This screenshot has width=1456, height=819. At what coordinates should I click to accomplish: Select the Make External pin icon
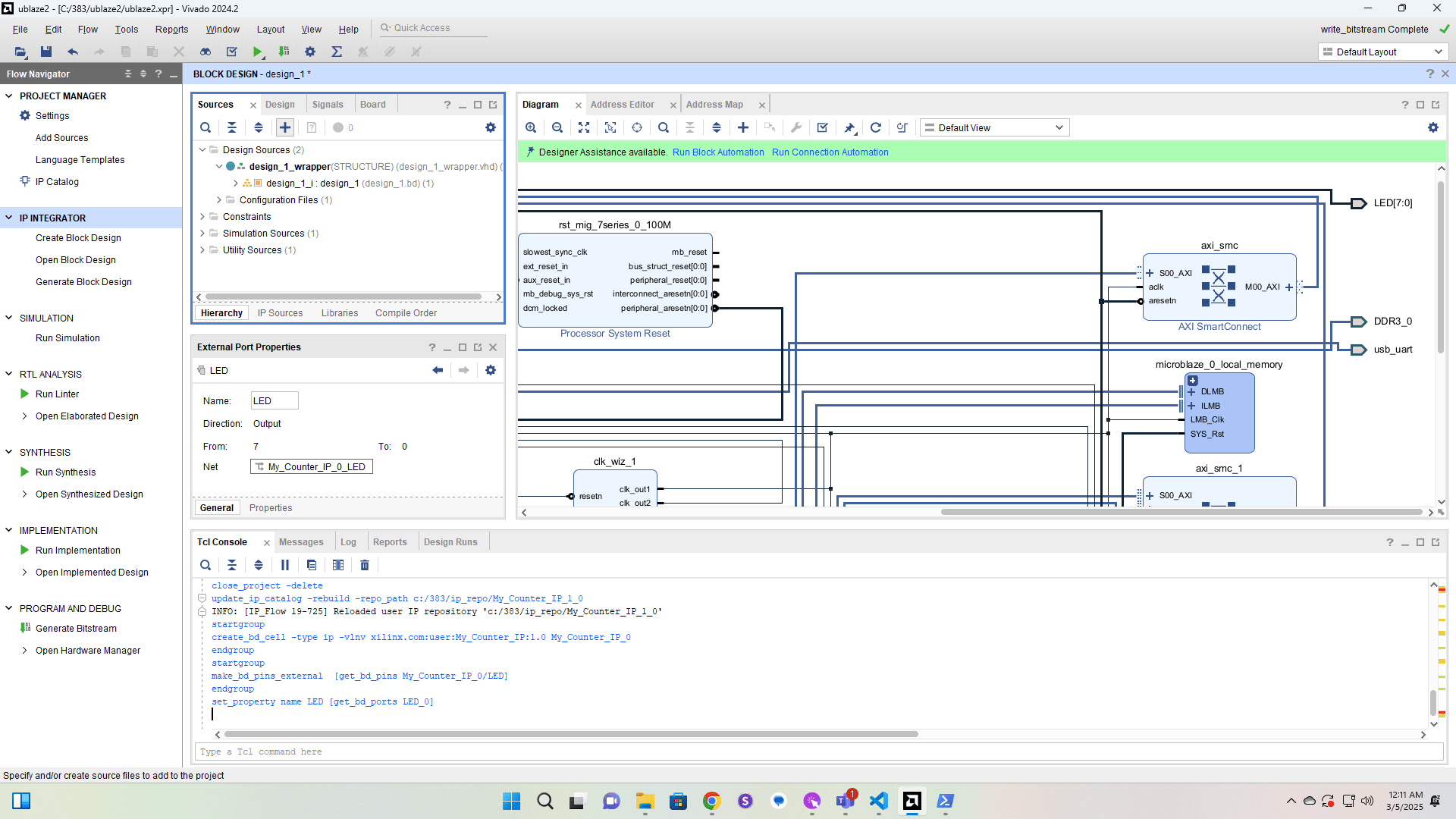[x=849, y=127]
